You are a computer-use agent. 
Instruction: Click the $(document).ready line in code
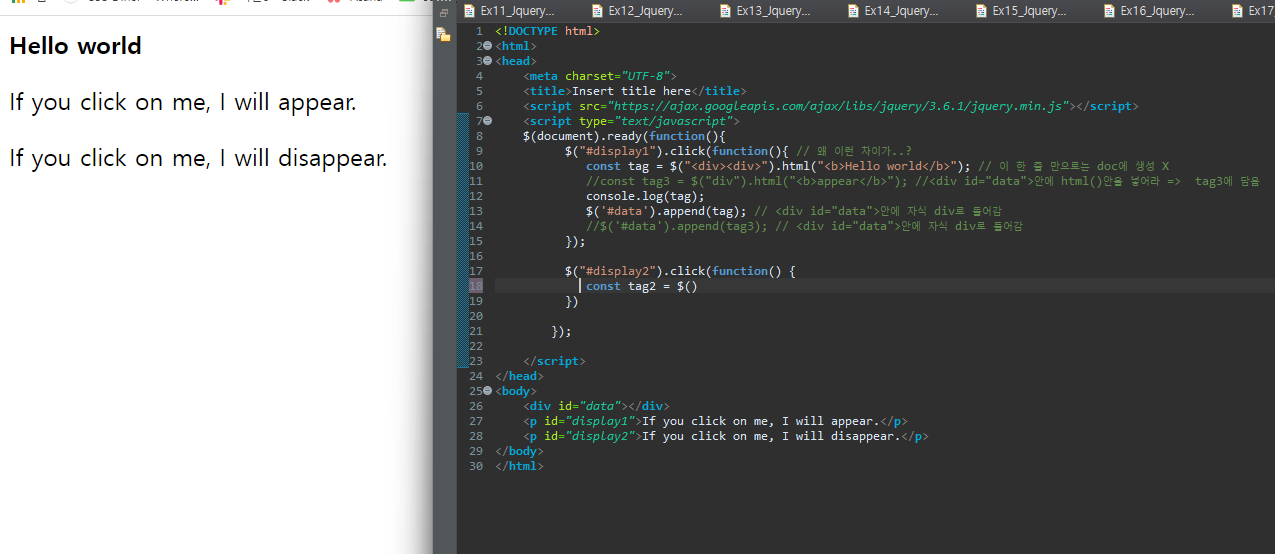click(x=623, y=136)
